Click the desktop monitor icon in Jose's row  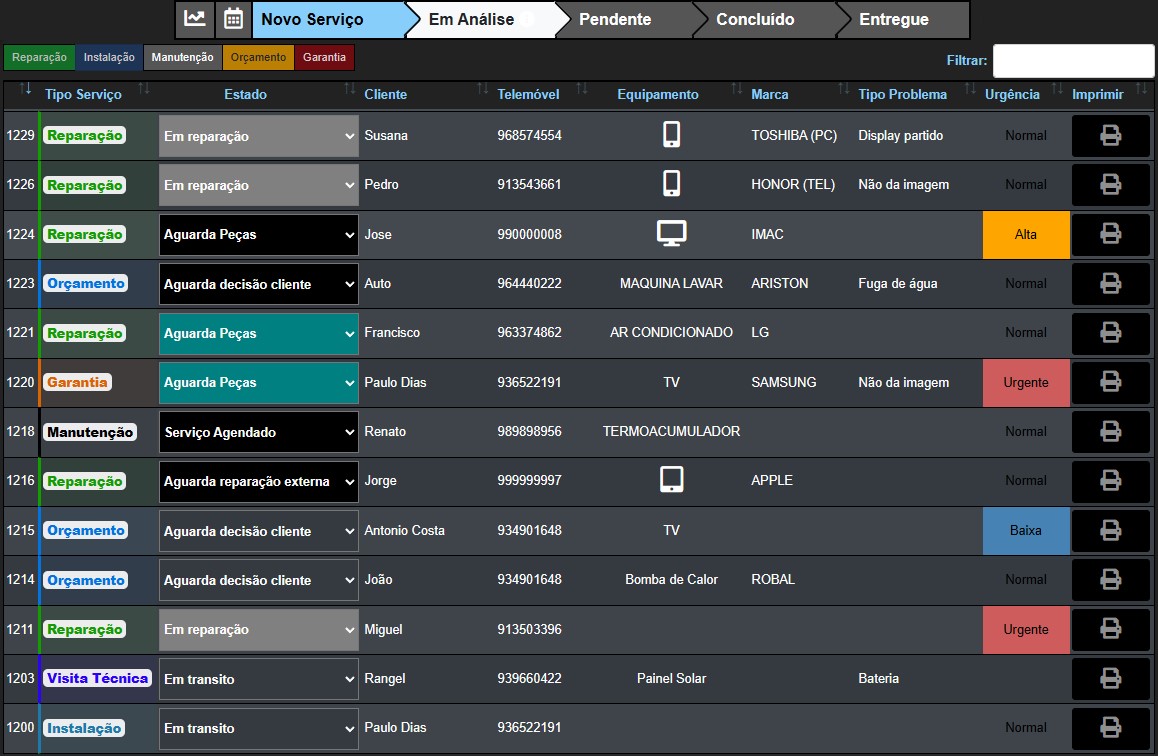coord(671,233)
